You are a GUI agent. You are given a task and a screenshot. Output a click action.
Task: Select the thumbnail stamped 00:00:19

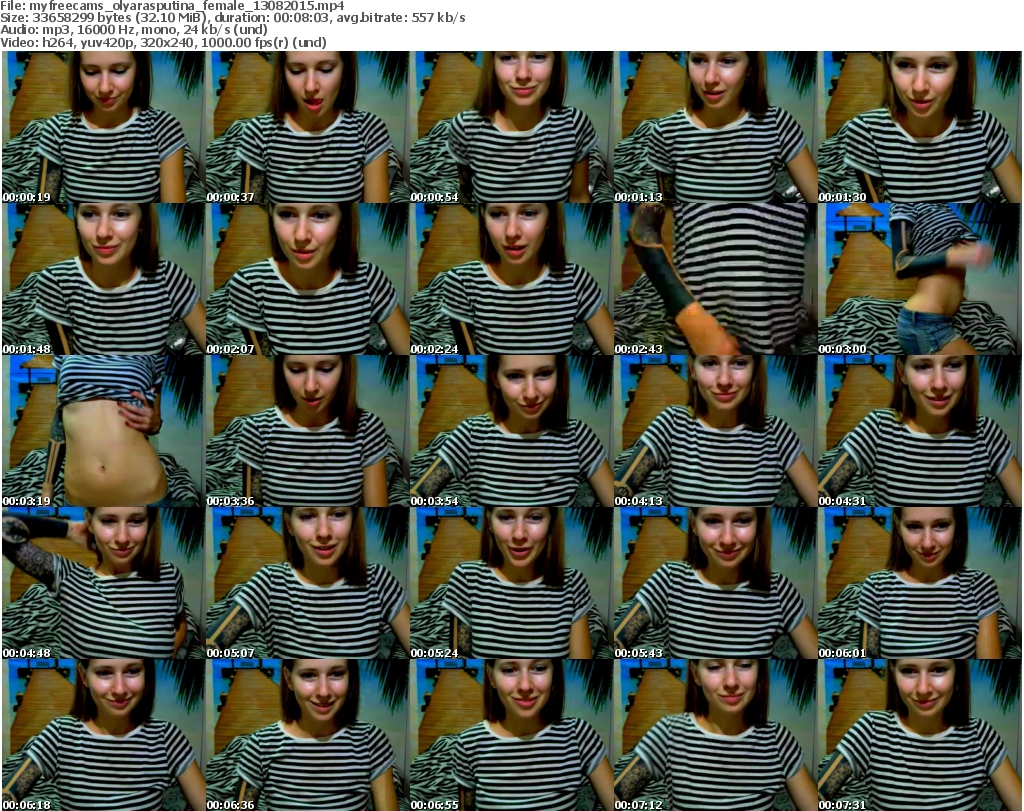coord(103,127)
